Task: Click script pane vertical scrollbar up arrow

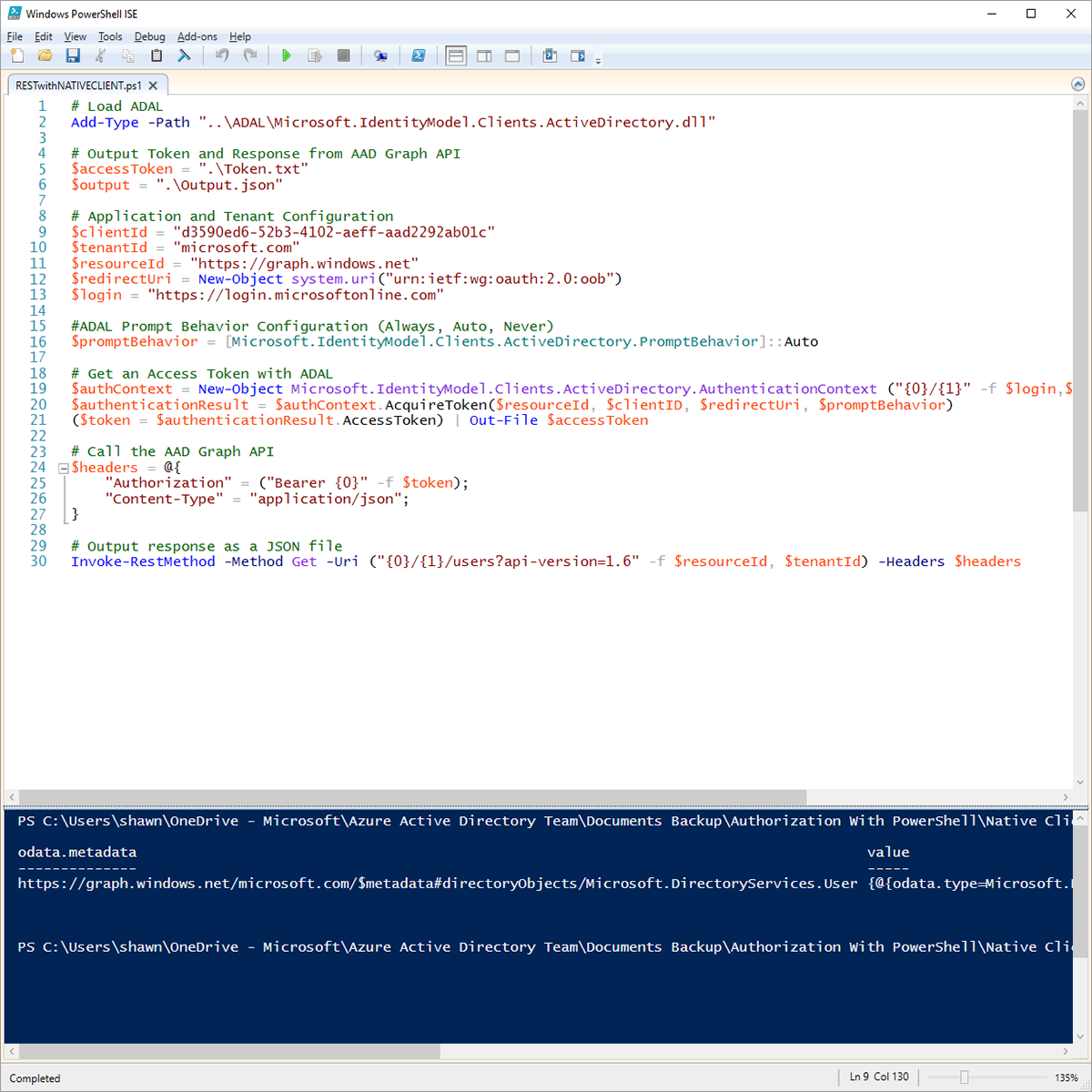Action: [x=1080, y=103]
